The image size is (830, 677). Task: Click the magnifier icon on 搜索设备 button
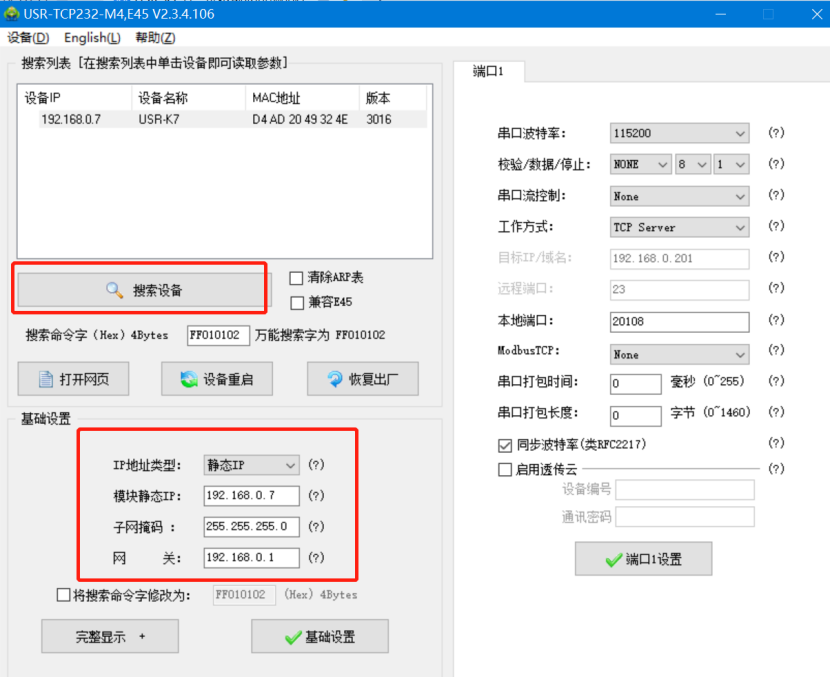tap(114, 291)
